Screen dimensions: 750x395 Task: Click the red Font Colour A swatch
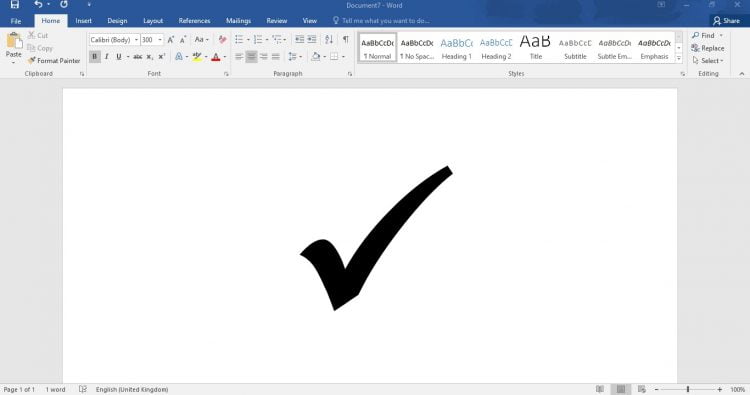coord(216,56)
